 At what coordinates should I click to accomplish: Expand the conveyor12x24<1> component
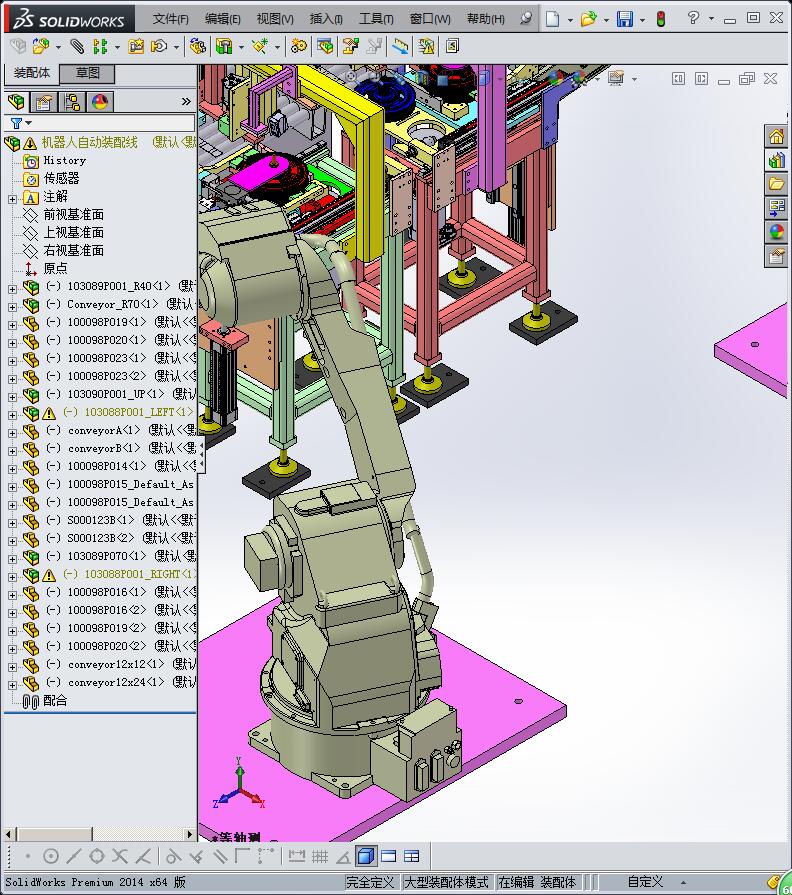(13, 685)
